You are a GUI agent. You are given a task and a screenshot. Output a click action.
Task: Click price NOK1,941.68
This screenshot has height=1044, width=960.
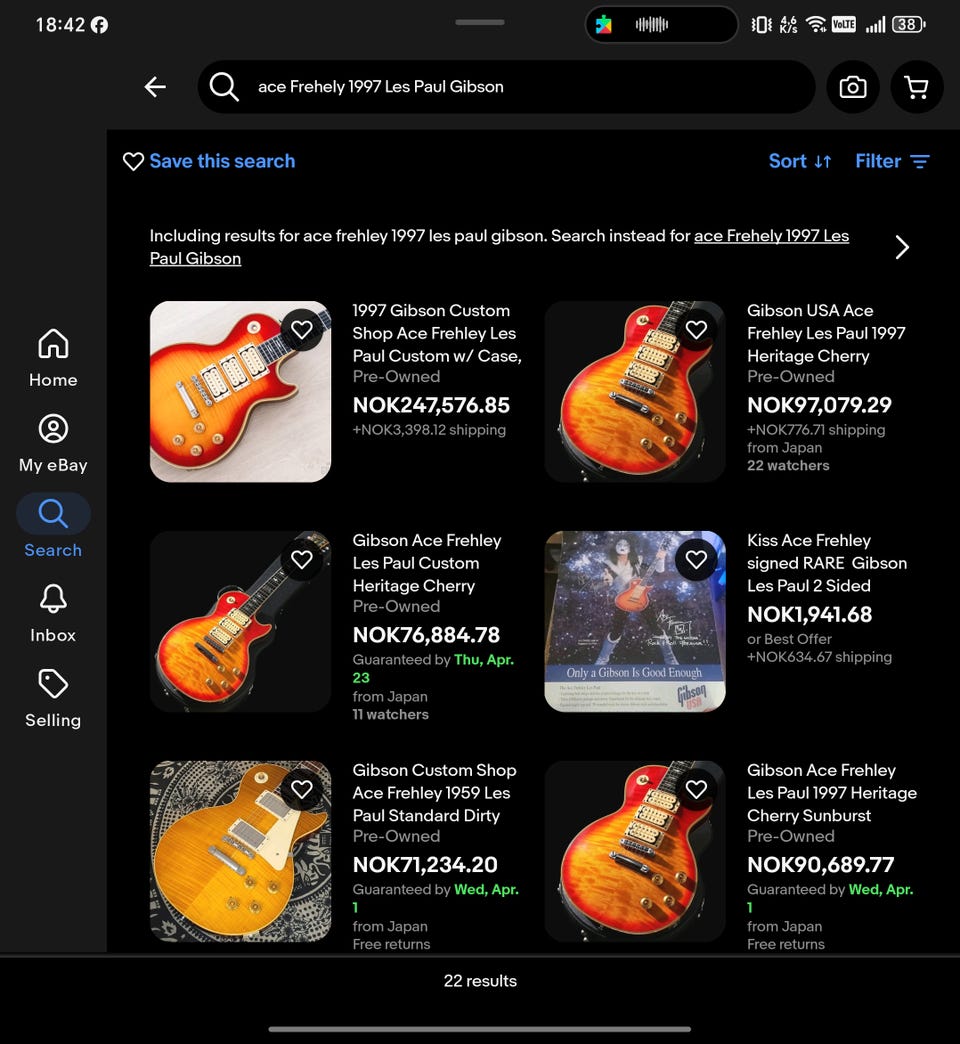coord(809,615)
